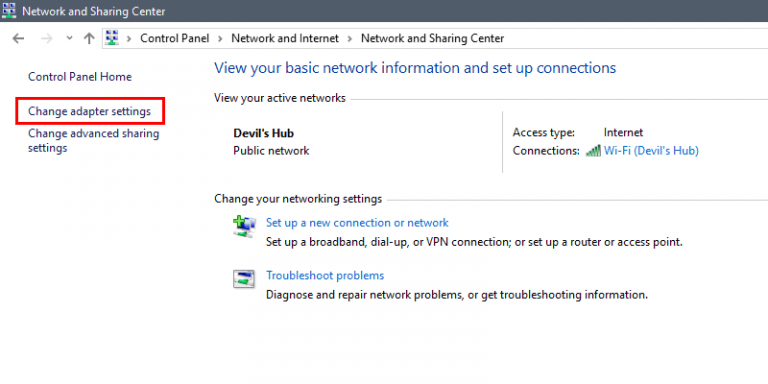Open Set up a new connection or network
The image size is (768, 384).
click(357, 223)
